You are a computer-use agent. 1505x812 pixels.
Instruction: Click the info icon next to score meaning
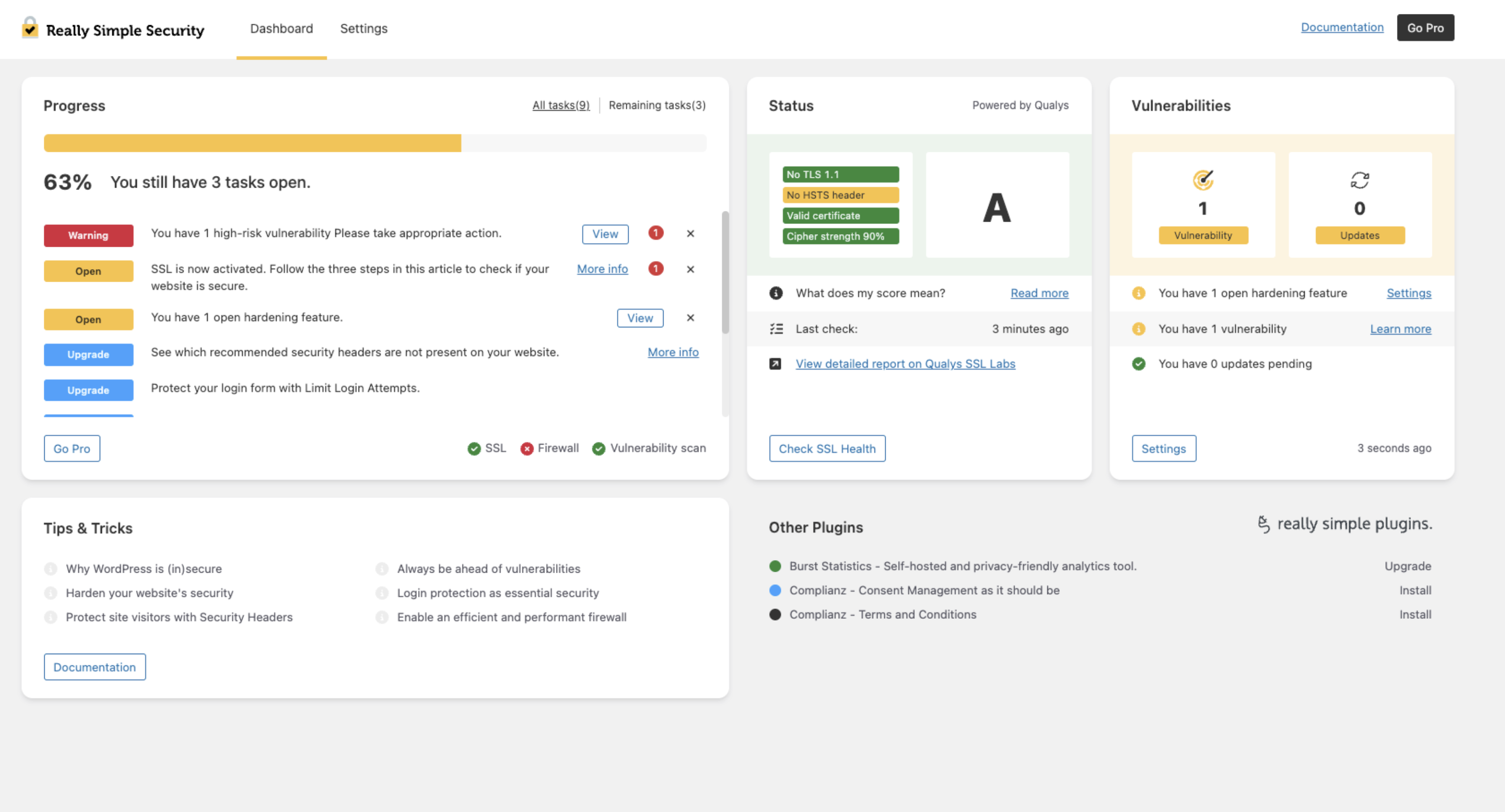[776, 293]
